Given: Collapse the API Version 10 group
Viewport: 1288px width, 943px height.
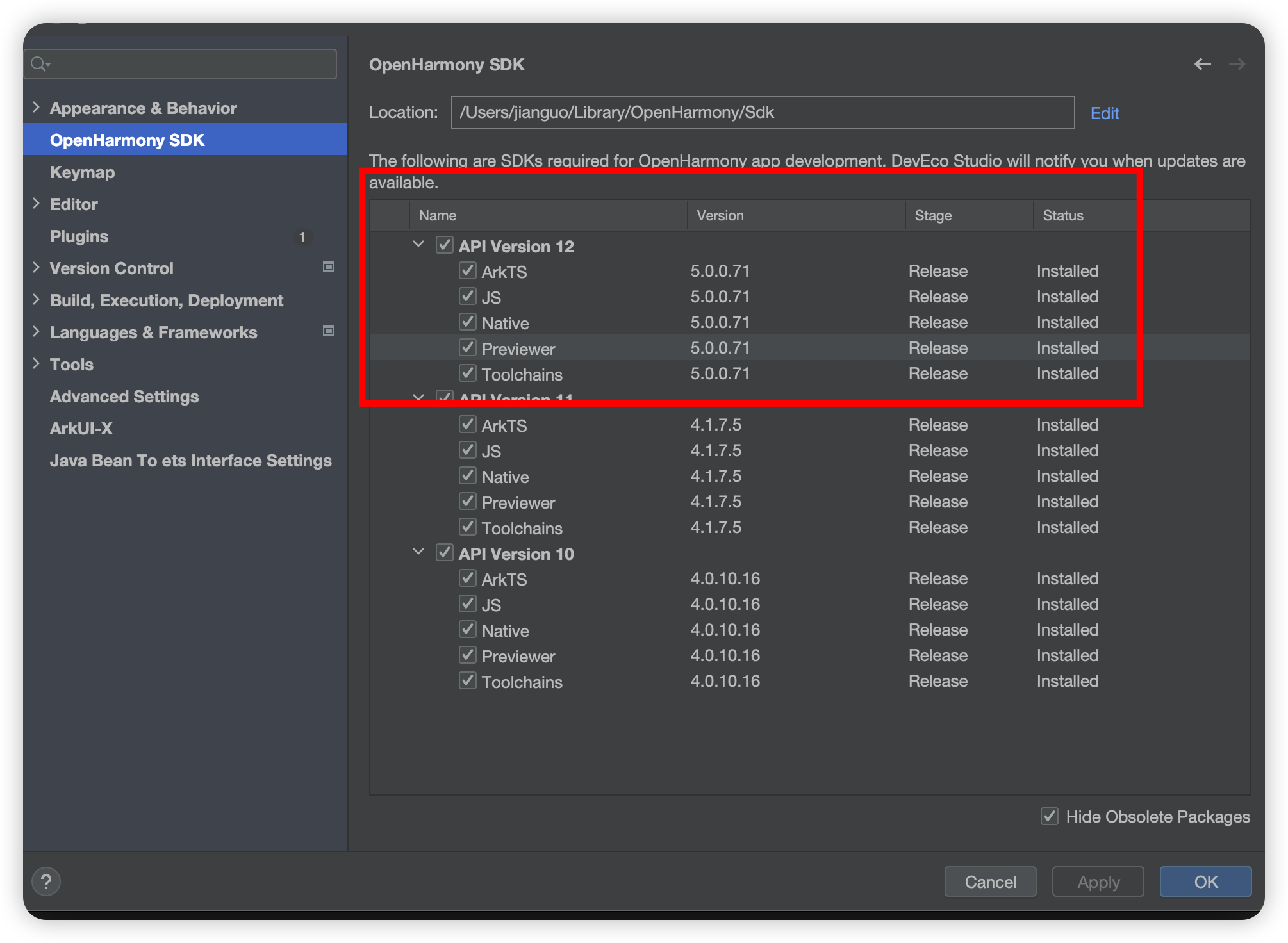Looking at the screenshot, I should (418, 552).
